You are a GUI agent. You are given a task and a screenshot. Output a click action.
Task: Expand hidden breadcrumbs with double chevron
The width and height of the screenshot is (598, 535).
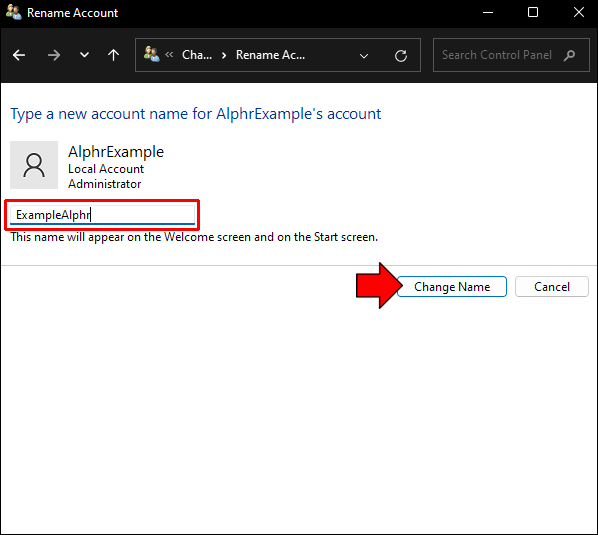coord(169,55)
